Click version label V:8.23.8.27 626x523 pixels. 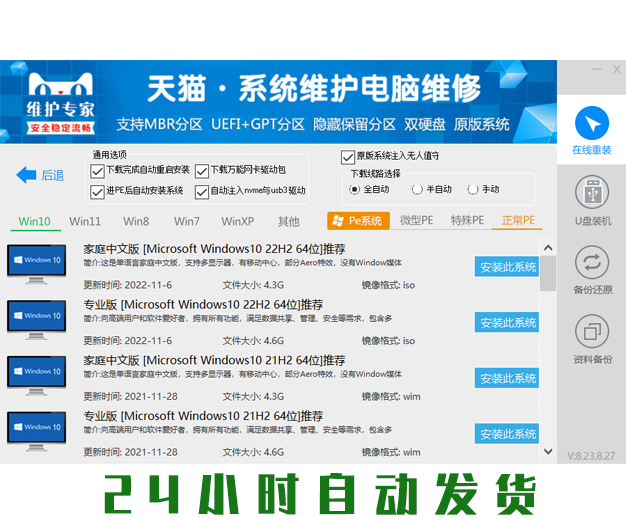tap(591, 456)
